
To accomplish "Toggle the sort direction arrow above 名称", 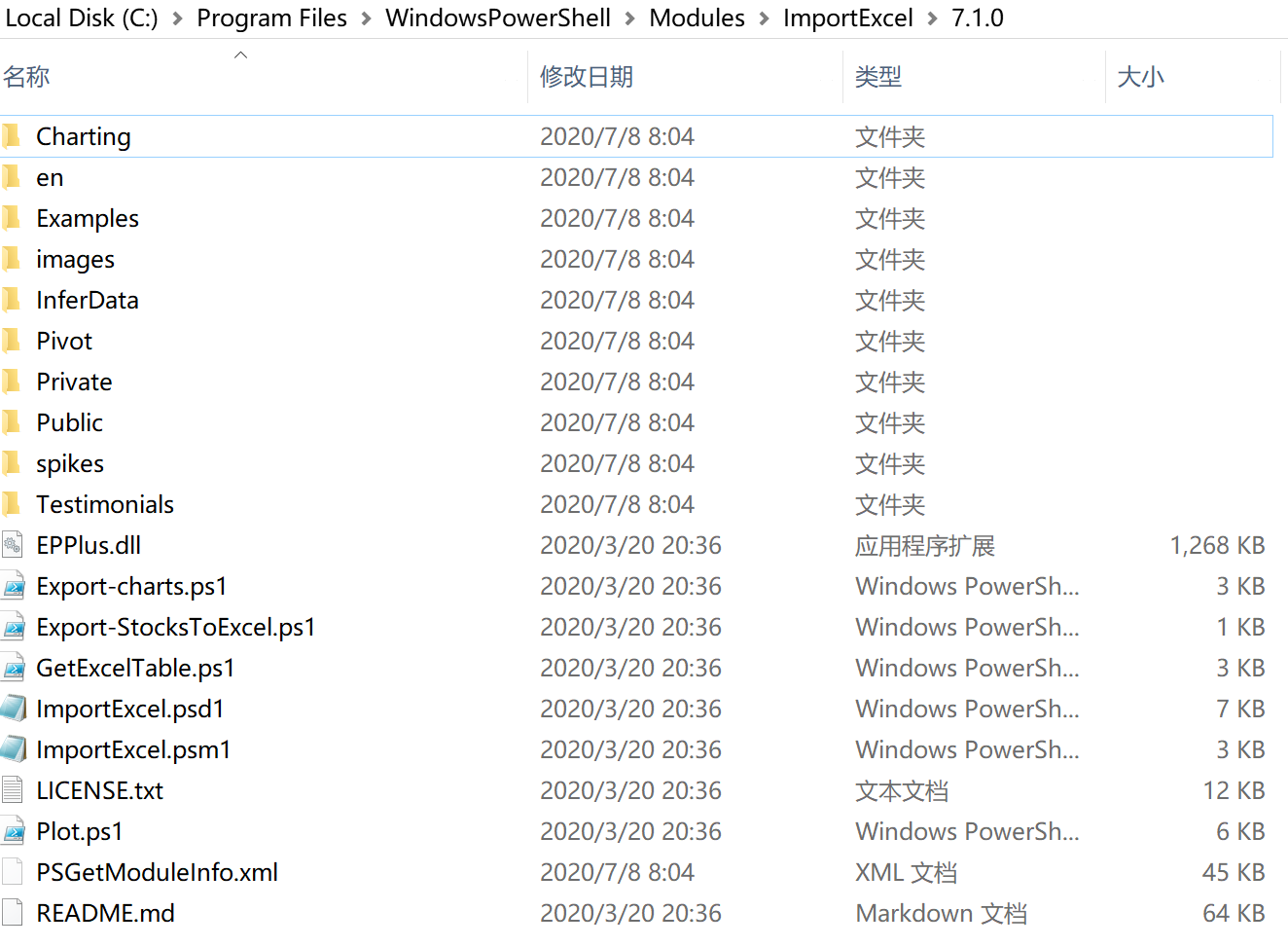I will (240, 55).
